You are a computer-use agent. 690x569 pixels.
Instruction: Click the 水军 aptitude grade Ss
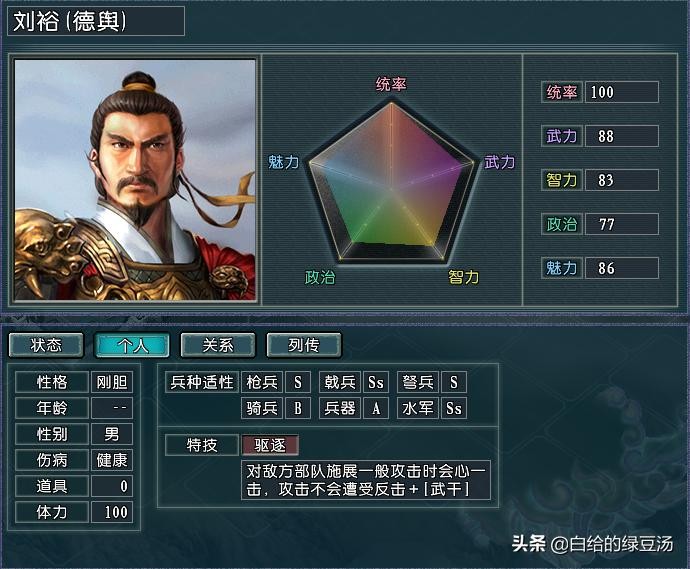coord(454,408)
